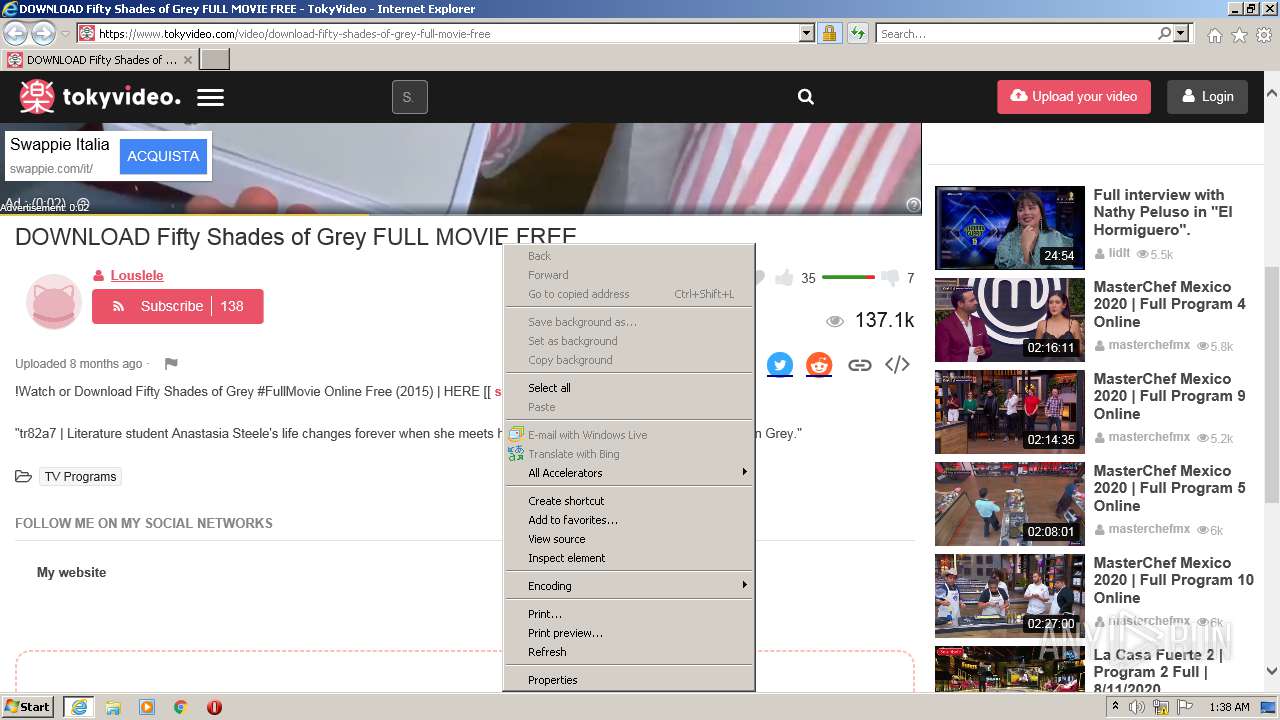Click the clock showing 1:38 AM
This screenshot has height=720, width=1280.
pos(1229,707)
